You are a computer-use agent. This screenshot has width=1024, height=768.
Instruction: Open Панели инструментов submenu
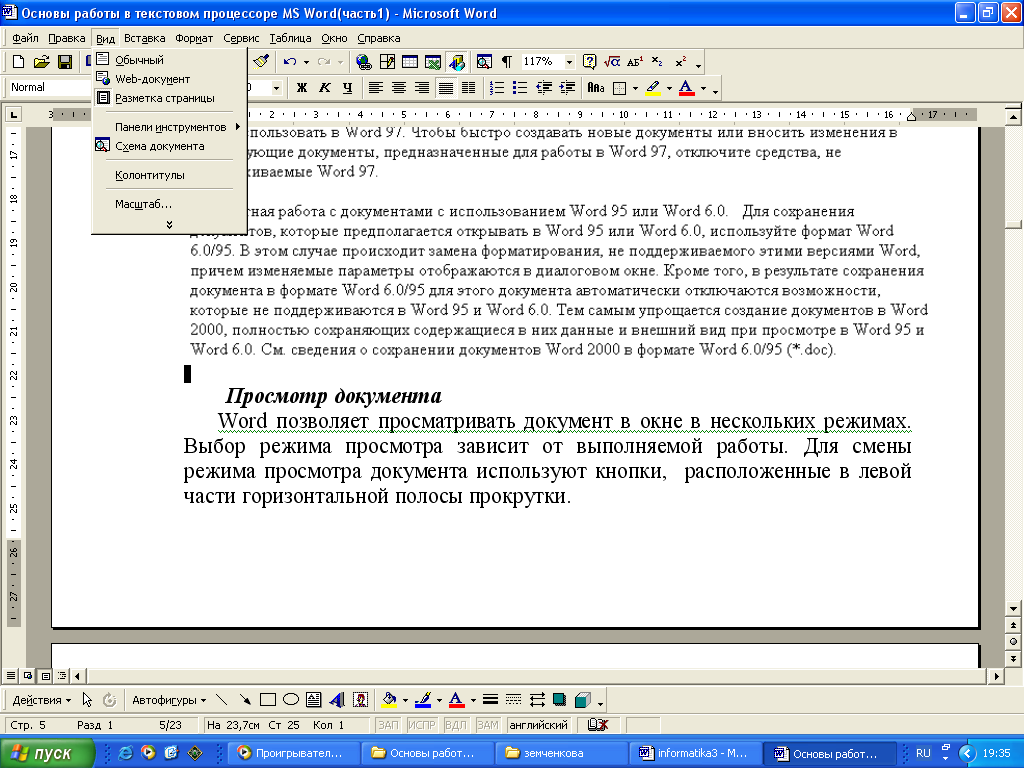point(170,127)
